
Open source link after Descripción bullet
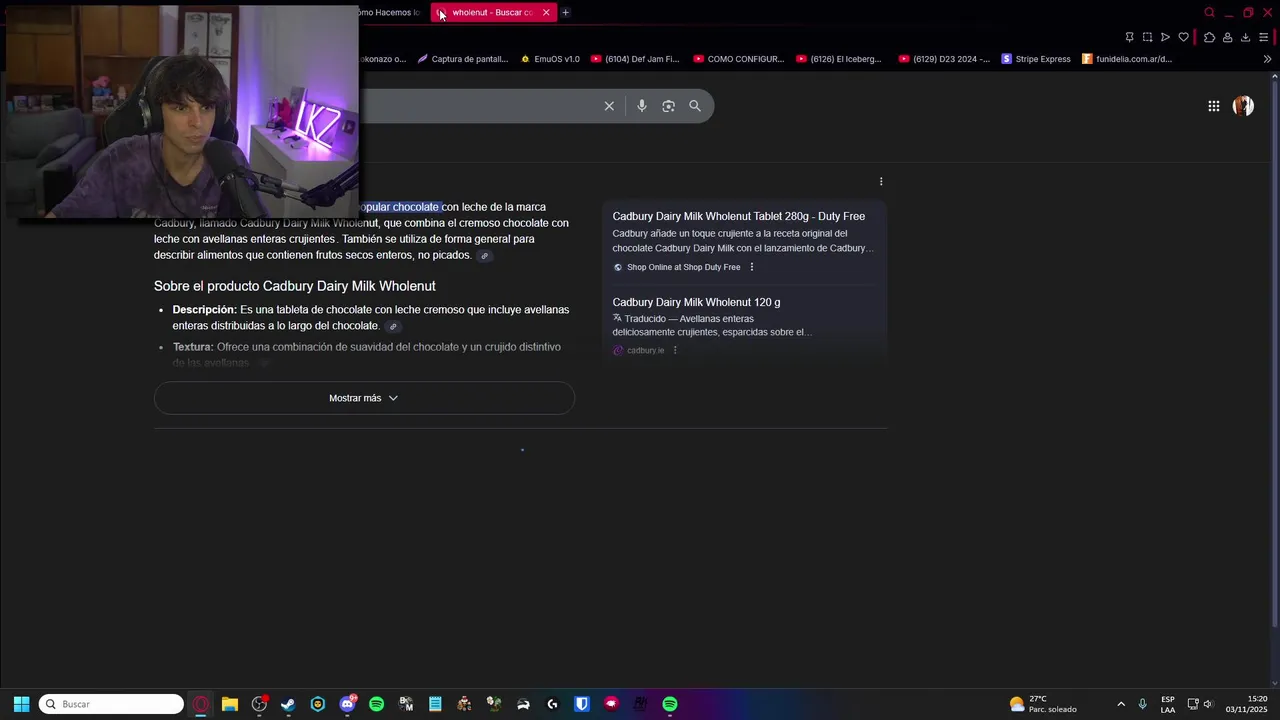tap(393, 327)
